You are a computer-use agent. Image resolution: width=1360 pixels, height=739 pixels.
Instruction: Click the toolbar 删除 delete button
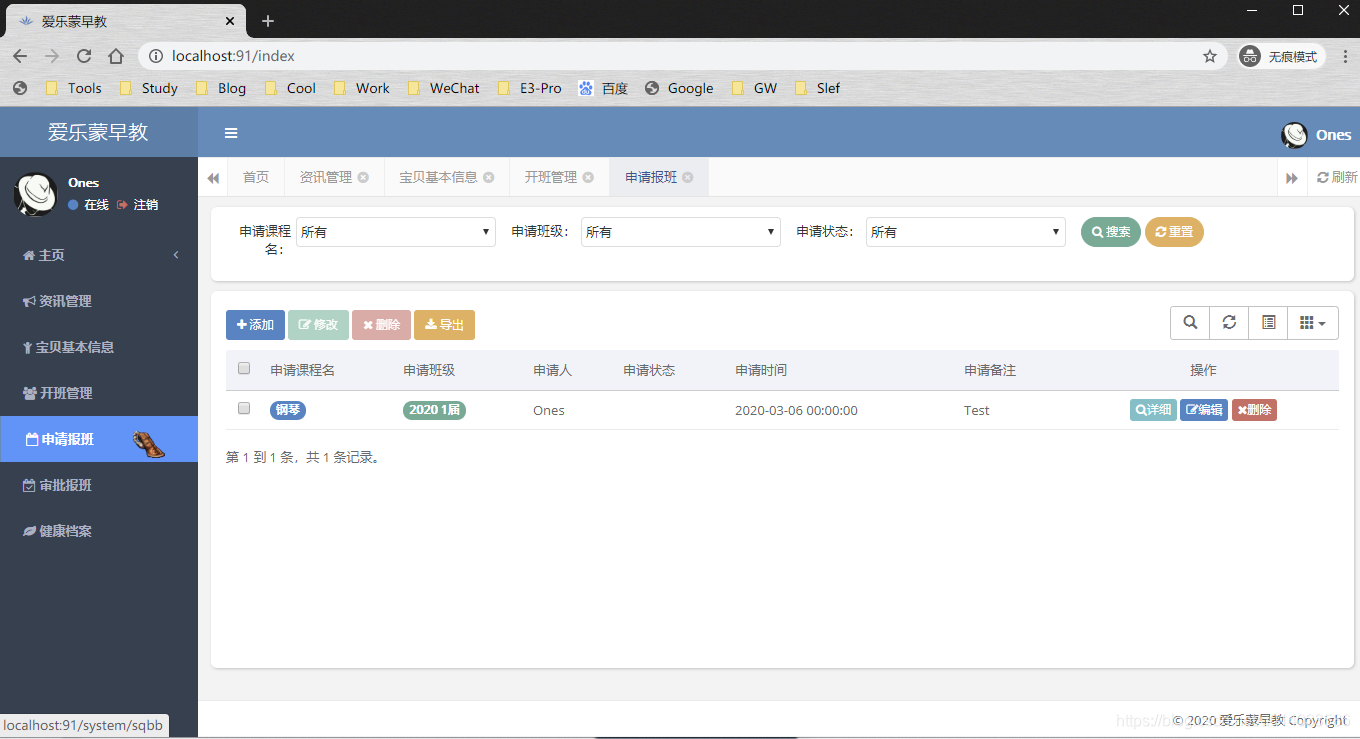(x=381, y=325)
